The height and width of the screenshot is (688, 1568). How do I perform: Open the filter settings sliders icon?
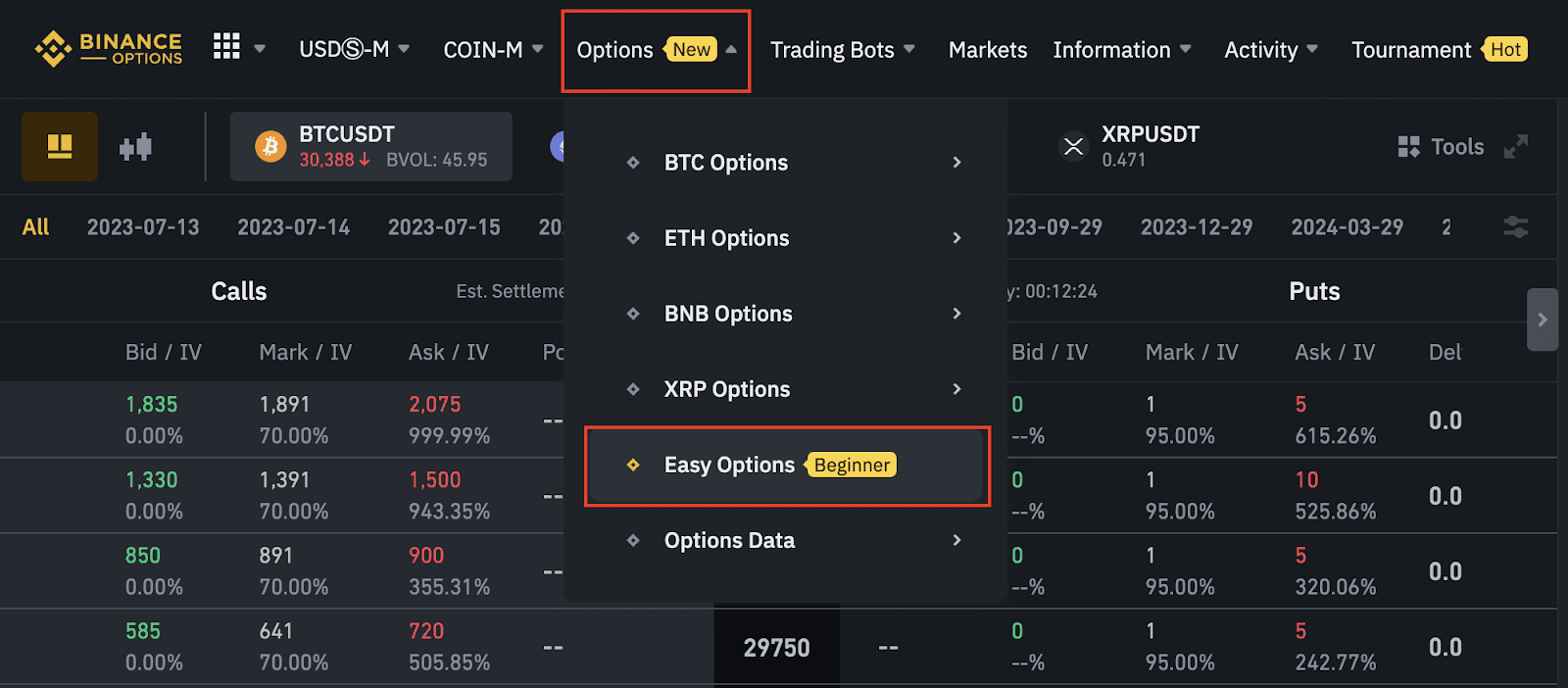pos(1515,227)
